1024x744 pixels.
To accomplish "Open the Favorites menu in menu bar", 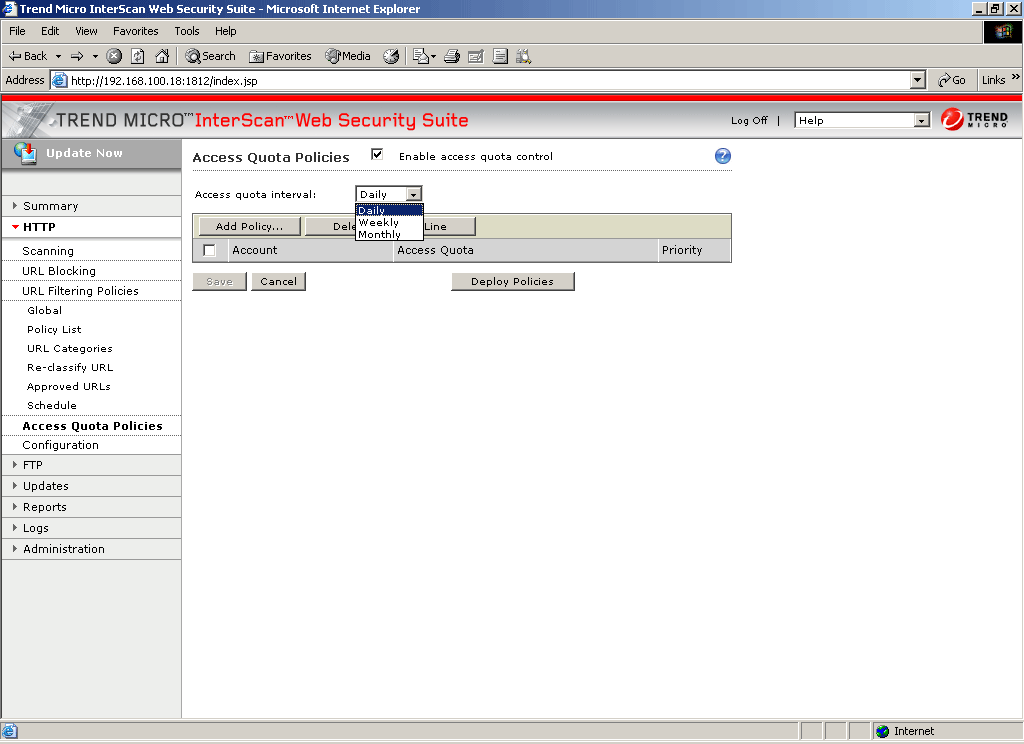I will [135, 31].
